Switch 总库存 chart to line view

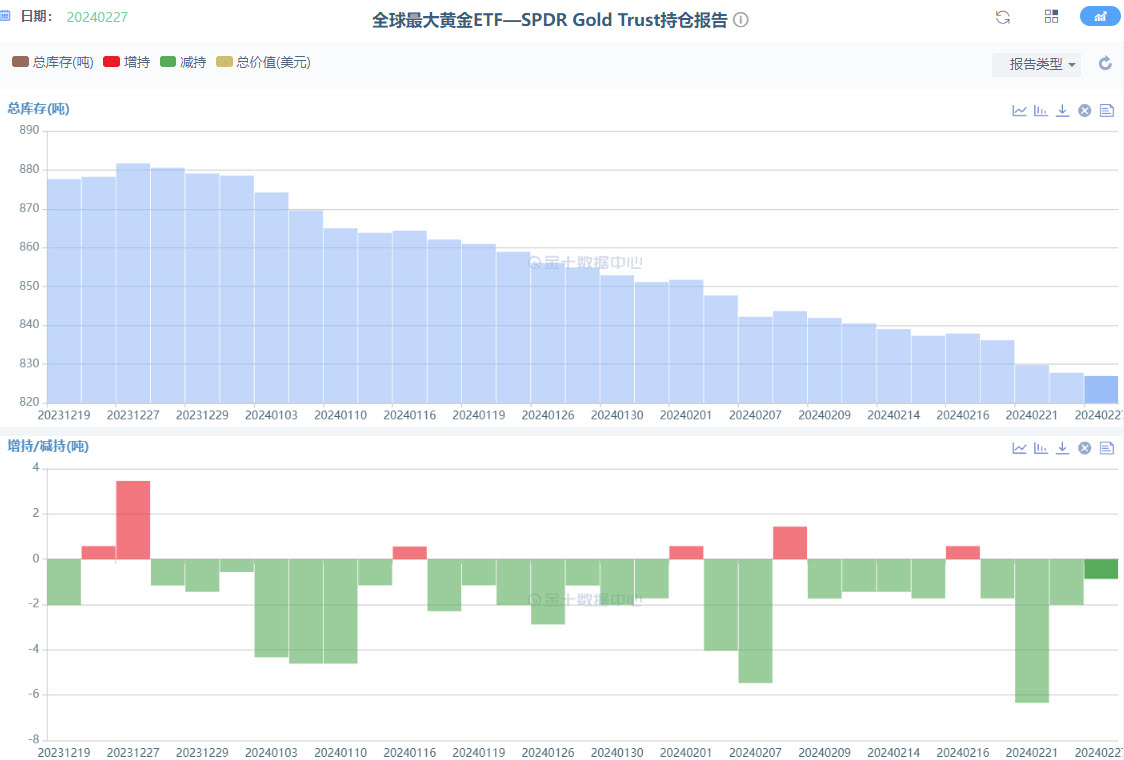(1019, 110)
